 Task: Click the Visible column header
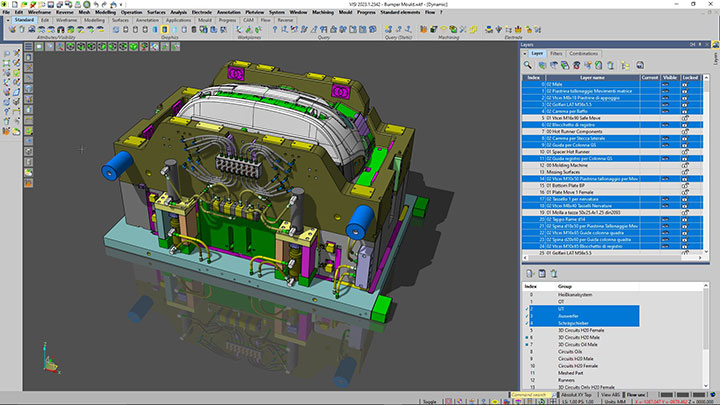(x=666, y=76)
